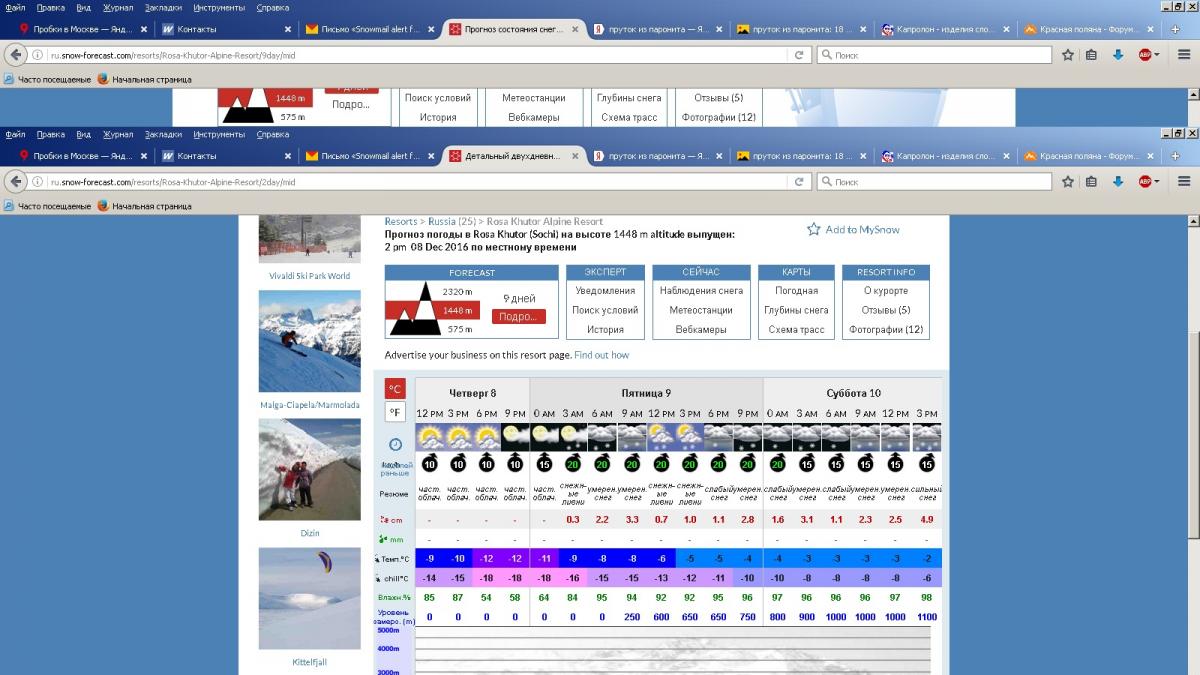Open the Погодная maps link
Image resolution: width=1200 pixels, height=675 pixels.
796,291
